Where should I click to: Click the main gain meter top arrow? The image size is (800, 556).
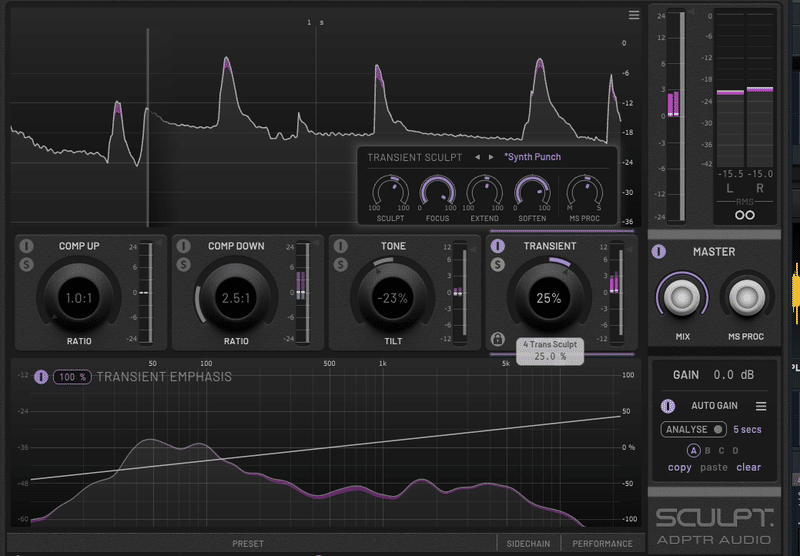[x=692, y=11]
